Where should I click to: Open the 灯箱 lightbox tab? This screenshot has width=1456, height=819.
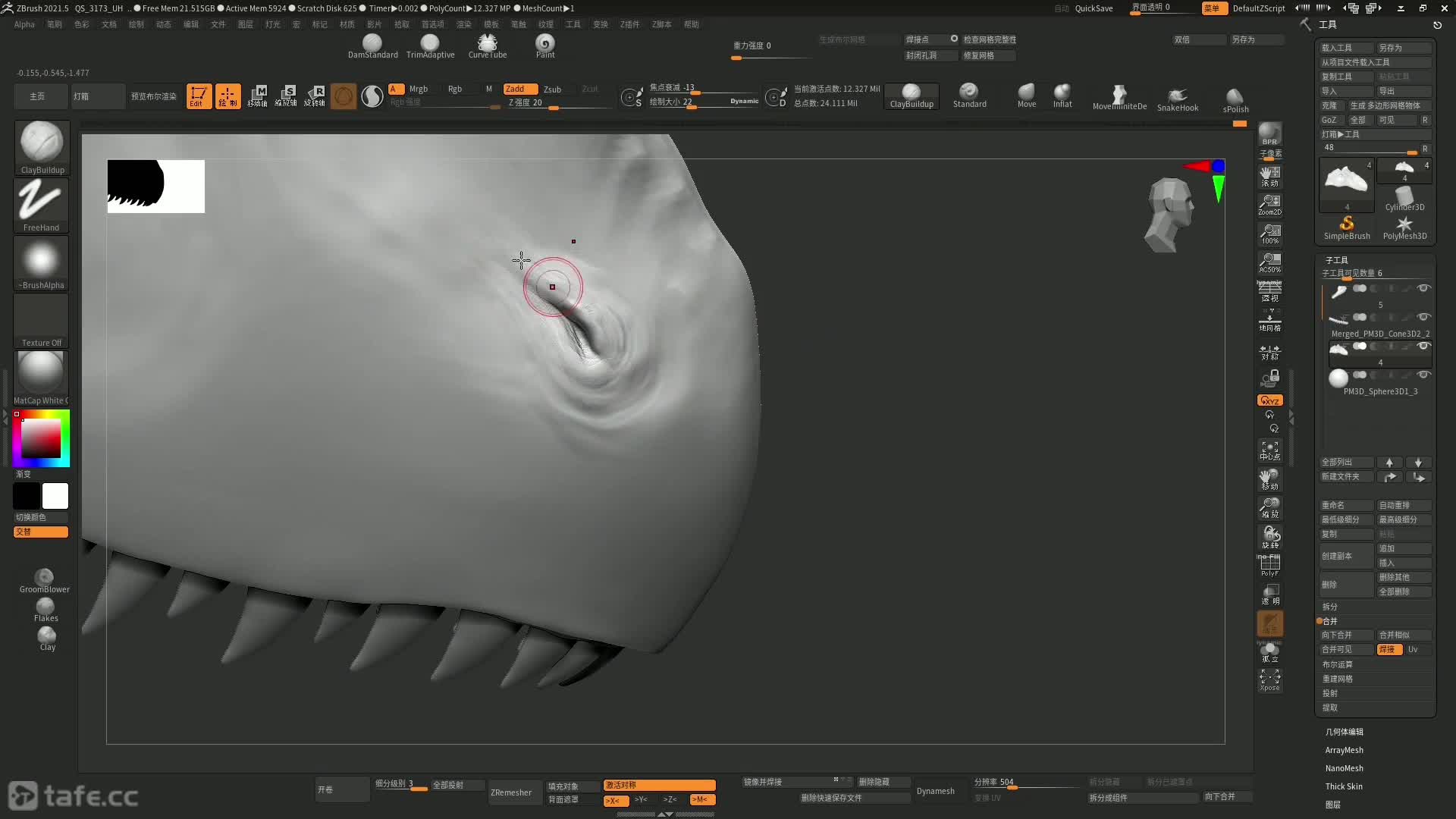point(98,96)
